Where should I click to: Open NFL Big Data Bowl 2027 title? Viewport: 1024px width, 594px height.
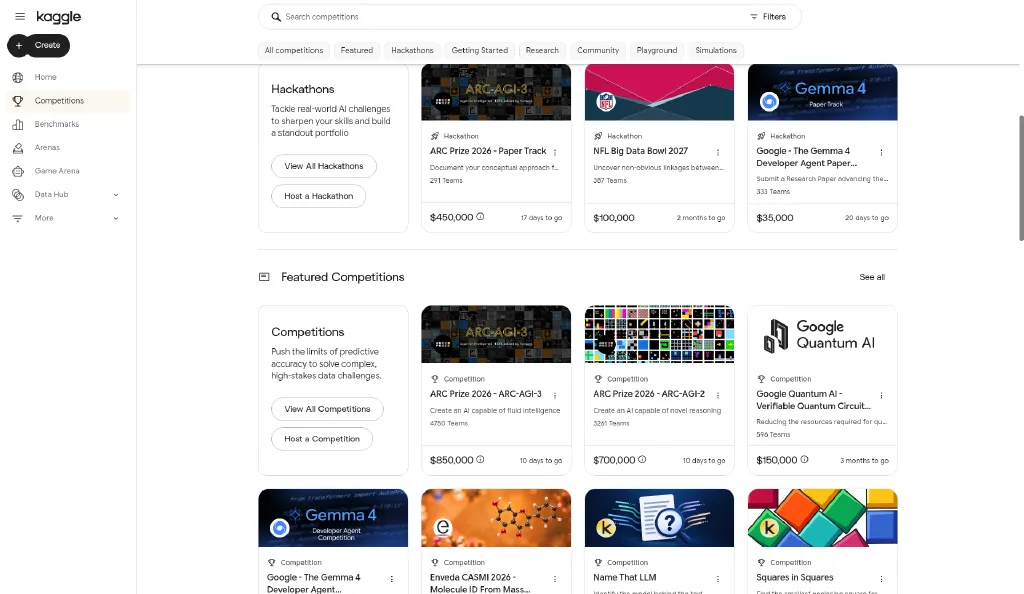coord(640,151)
